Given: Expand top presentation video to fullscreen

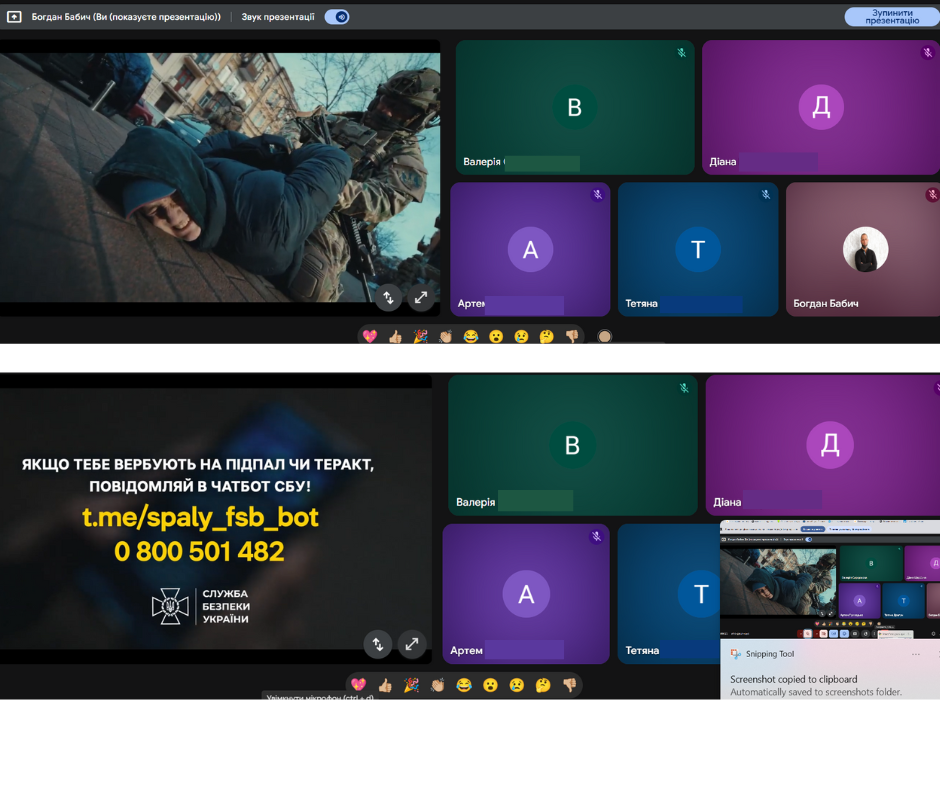Looking at the screenshot, I should [x=421, y=297].
